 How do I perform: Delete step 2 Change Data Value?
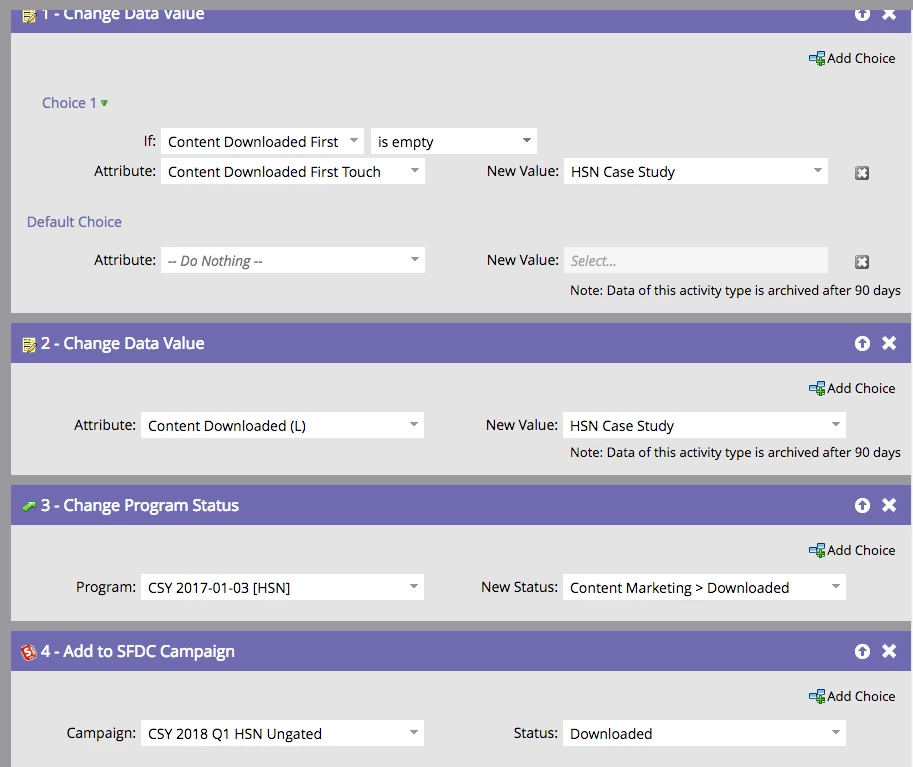889,343
